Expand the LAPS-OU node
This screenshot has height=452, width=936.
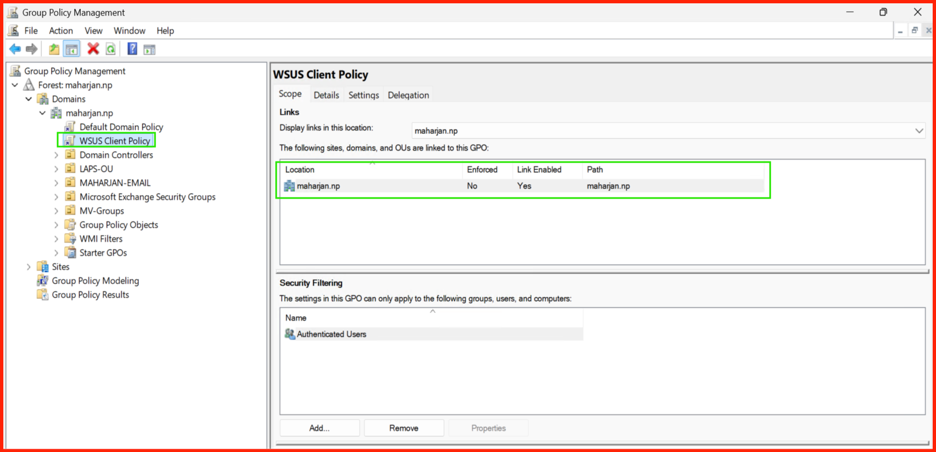point(57,168)
